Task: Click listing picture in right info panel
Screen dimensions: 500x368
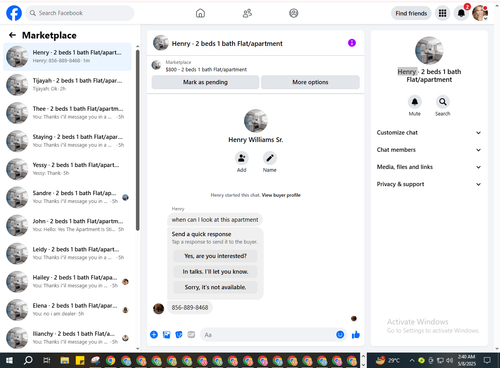Action: [x=429, y=50]
